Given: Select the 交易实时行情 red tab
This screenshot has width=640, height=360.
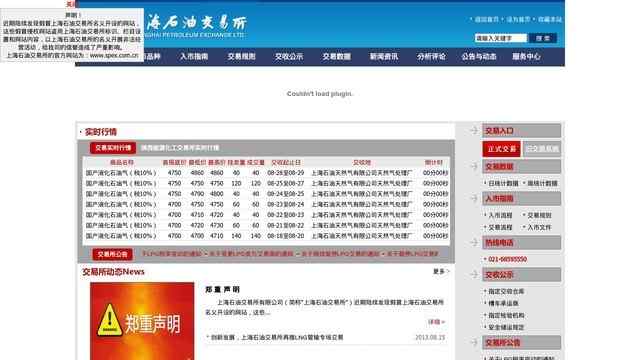Looking at the screenshot, I should coord(113,148).
